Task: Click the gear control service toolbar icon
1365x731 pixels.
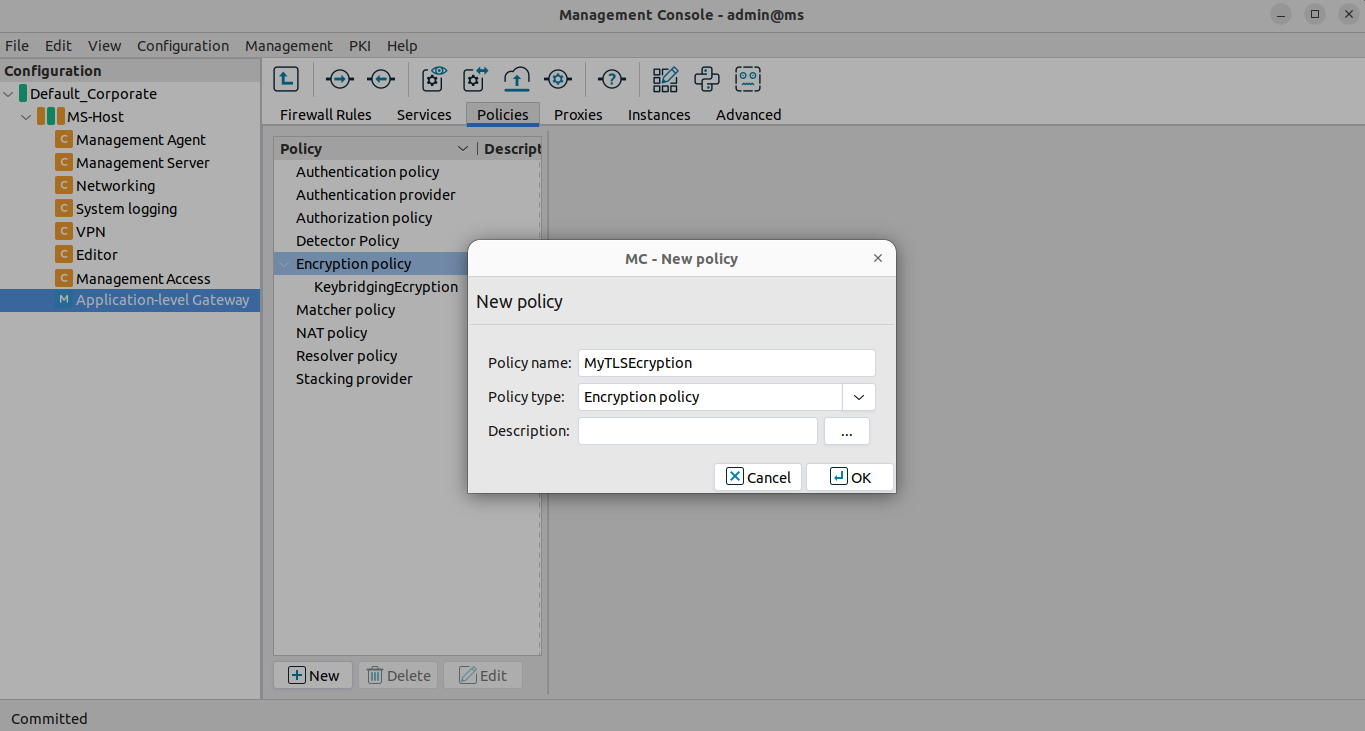Action: 557,79
